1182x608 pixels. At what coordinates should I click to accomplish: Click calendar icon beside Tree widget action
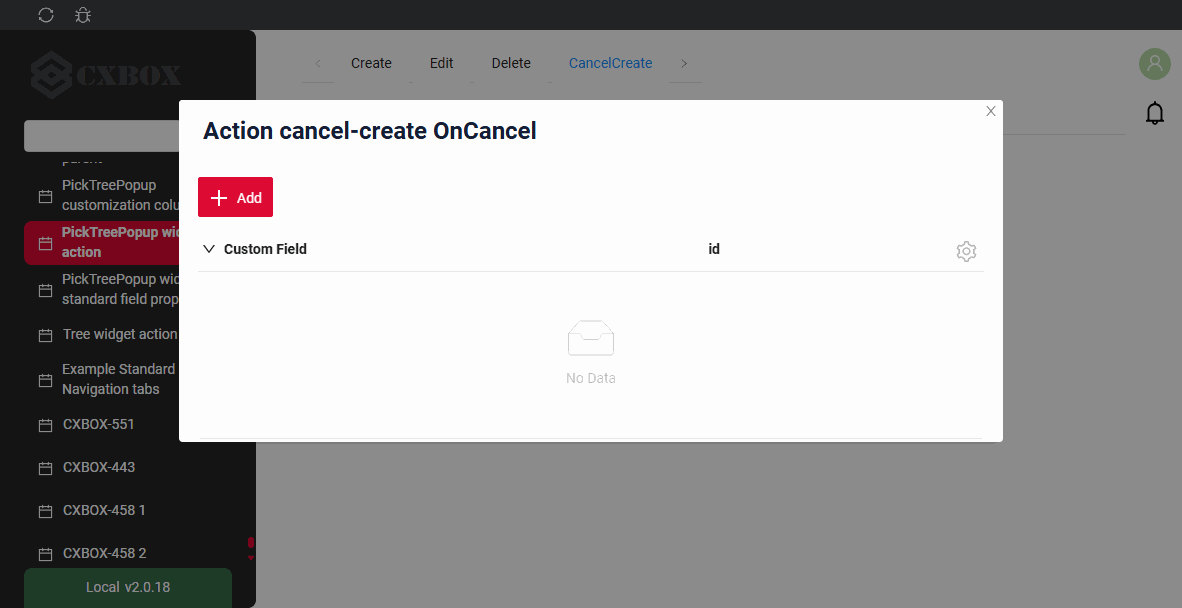click(x=45, y=335)
